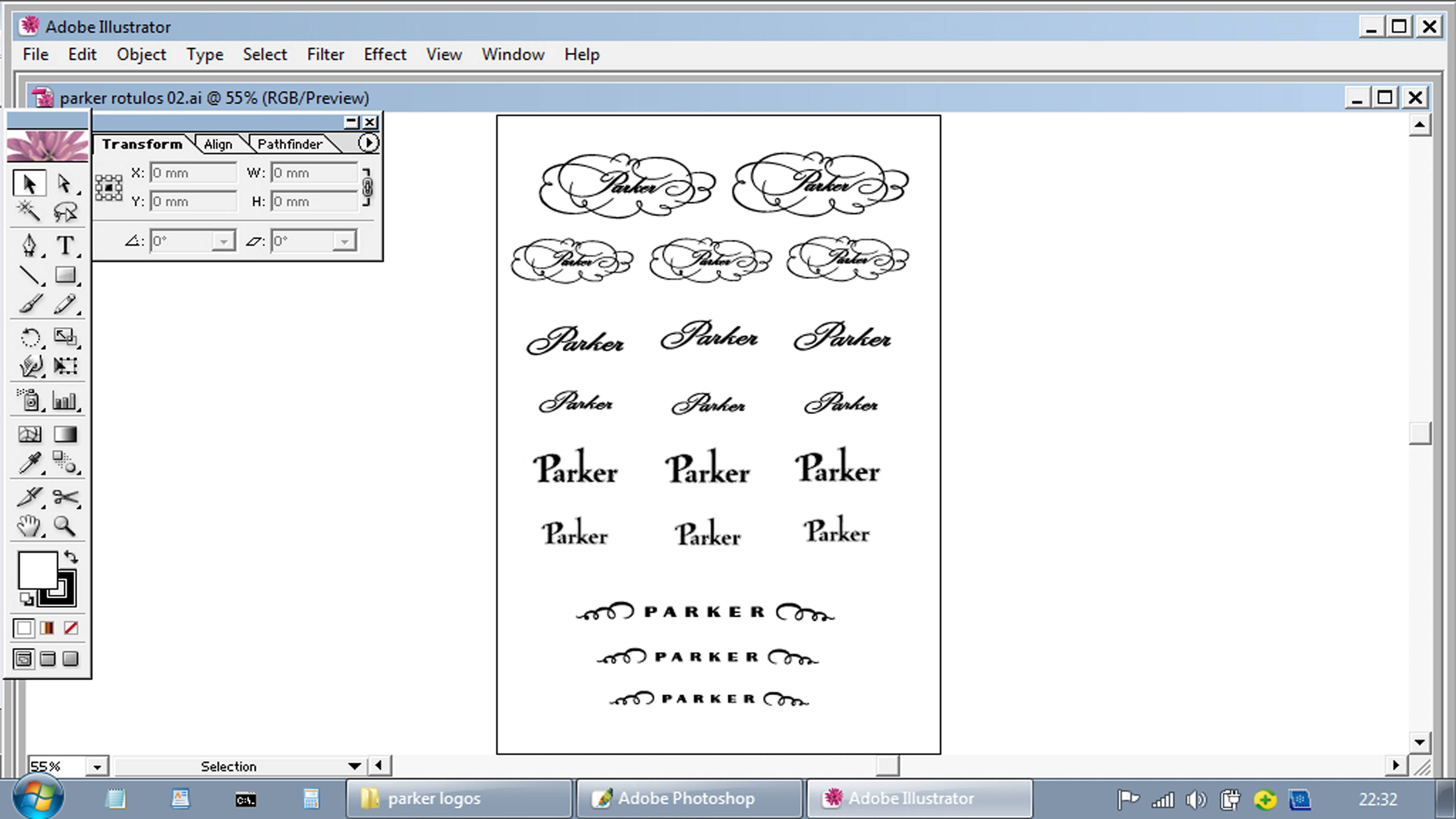
Task: Switch to full screen mode button
Action: click(x=71, y=658)
